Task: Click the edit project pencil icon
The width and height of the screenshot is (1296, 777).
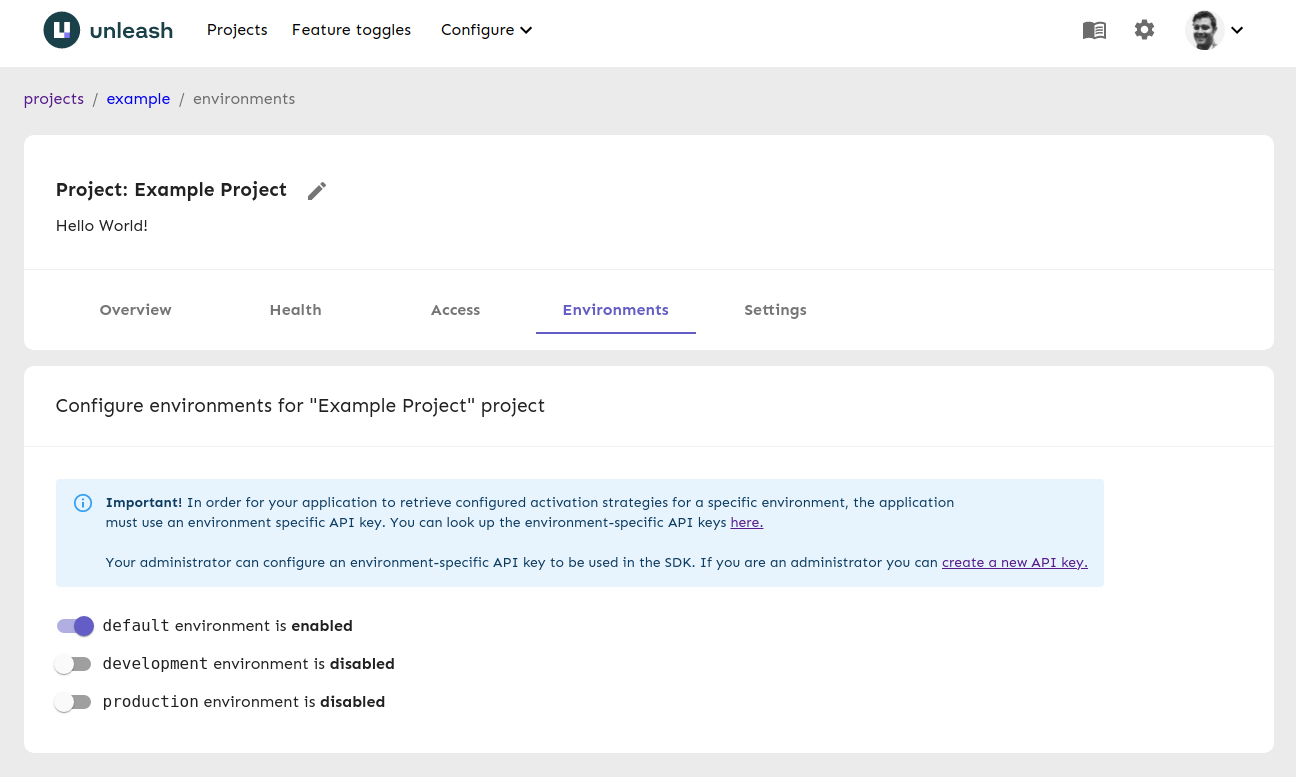Action: [x=317, y=191]
